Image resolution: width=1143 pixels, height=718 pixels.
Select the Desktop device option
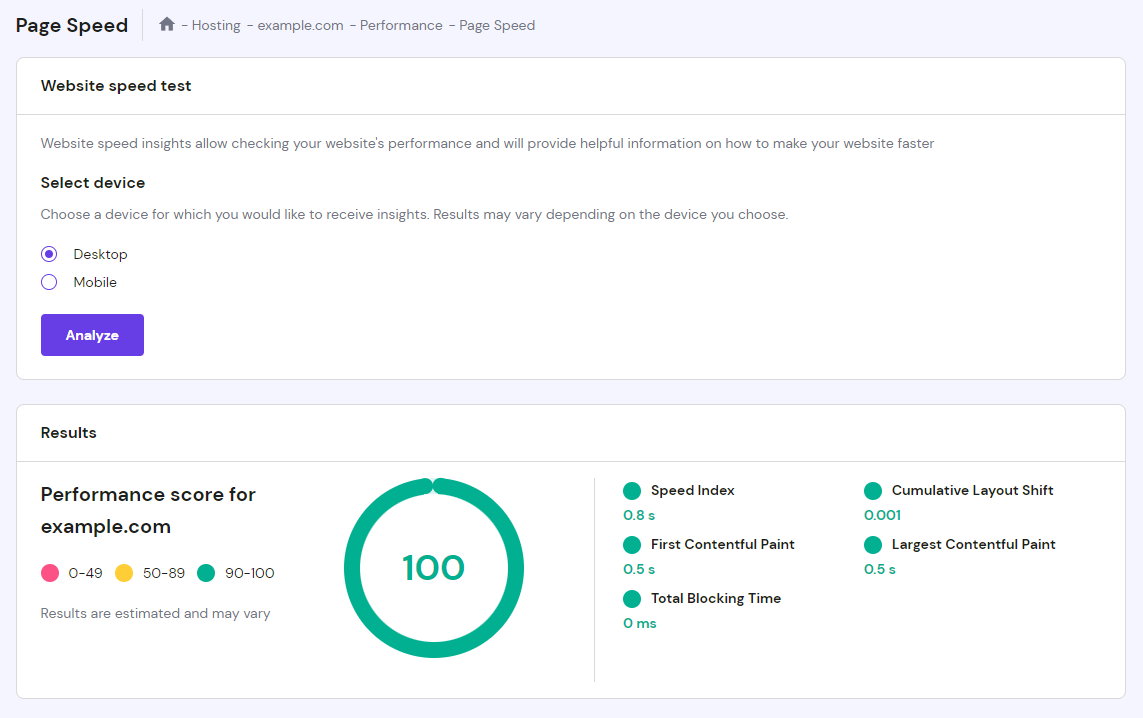49,254
